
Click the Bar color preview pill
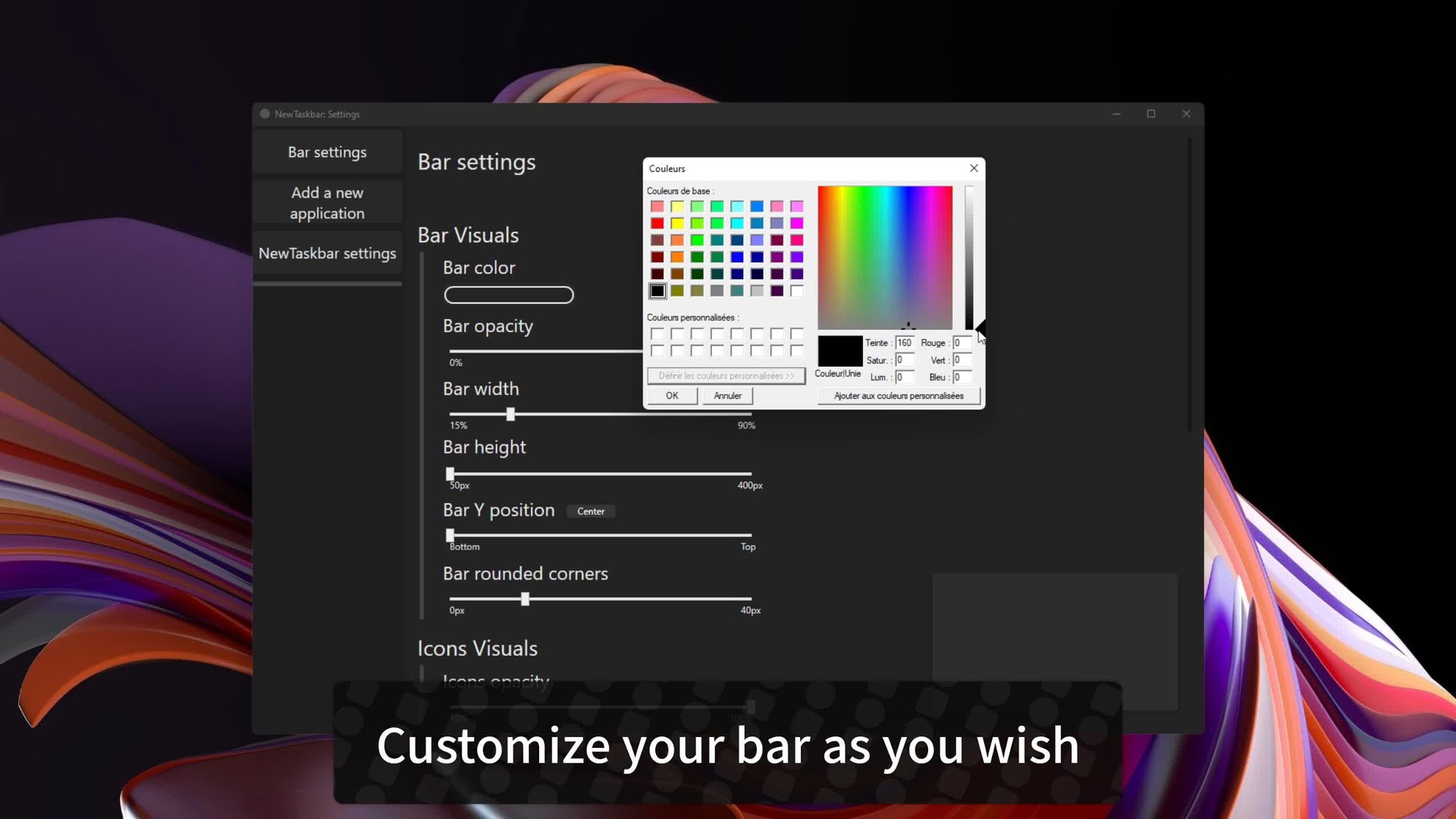509,295
